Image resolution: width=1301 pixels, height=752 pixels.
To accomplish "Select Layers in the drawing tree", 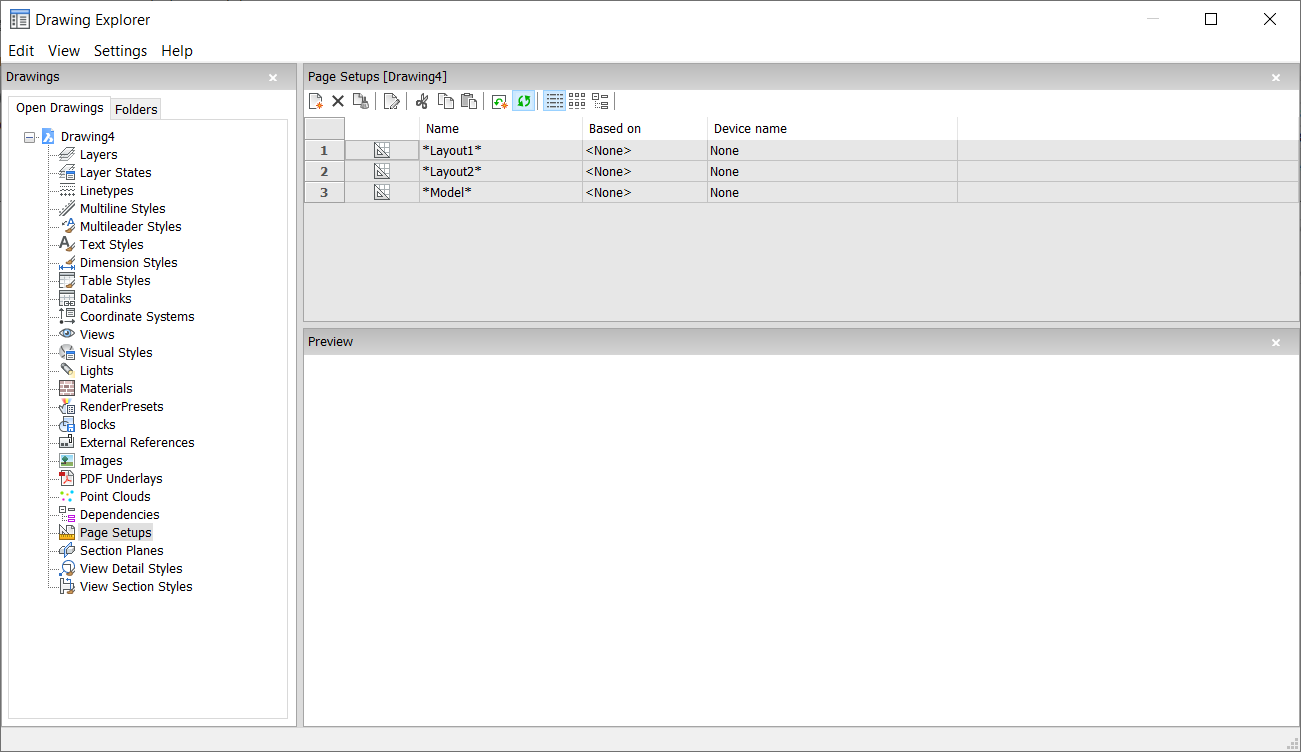I will pyautogui.click(x=98, y=155).
